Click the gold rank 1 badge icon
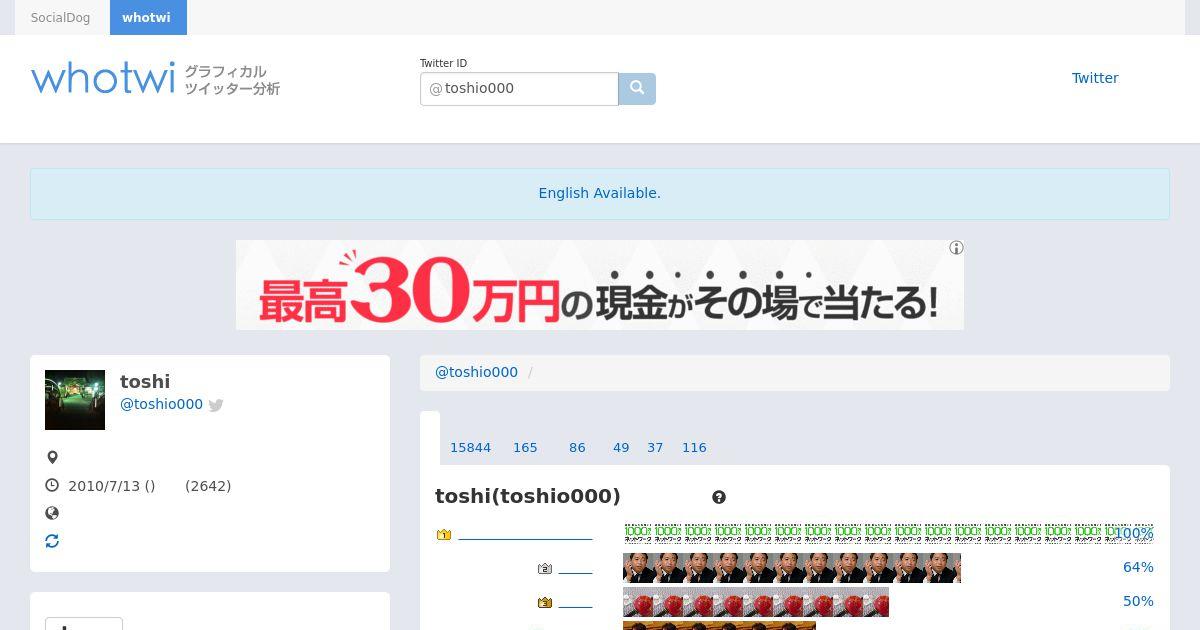The height and width of the screenshot is (630, 1200). click(444, 535)
